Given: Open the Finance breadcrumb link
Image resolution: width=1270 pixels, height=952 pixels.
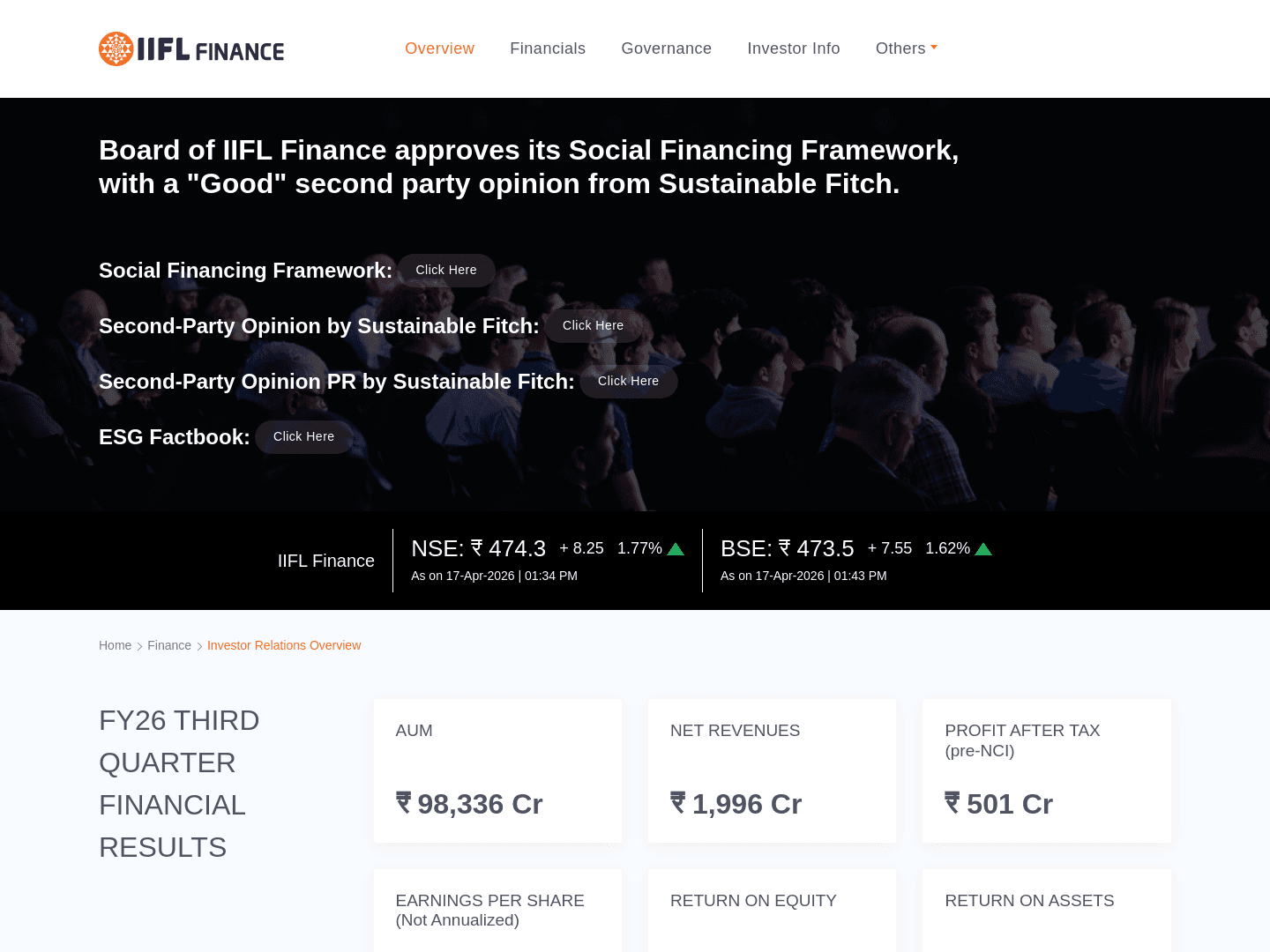Looking at the screenshot, I should 169,645.
